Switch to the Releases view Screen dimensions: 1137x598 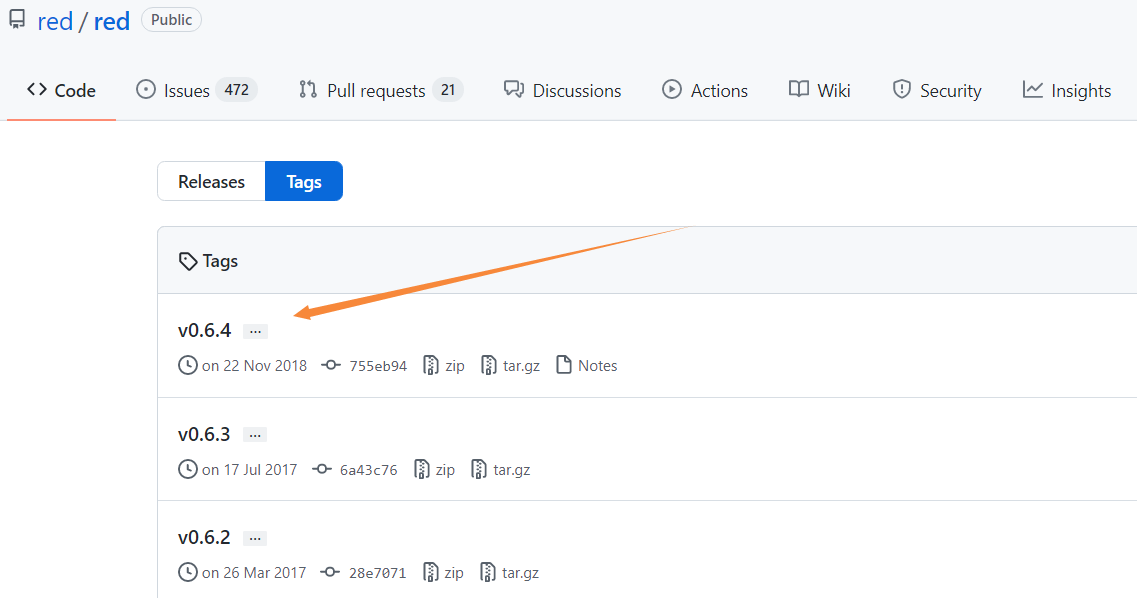[211, 182]
